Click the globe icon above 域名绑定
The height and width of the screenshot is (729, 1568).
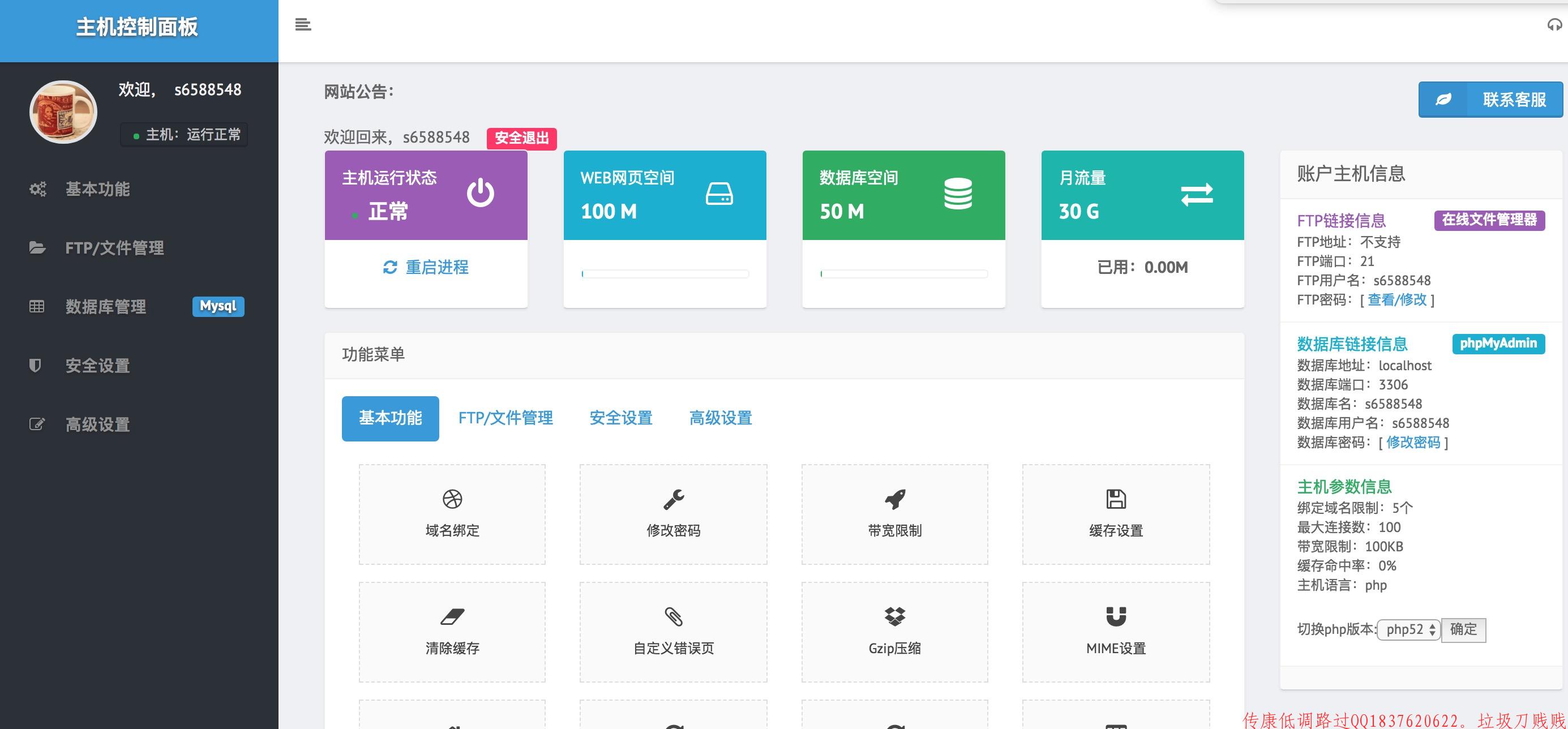[x=452, y=499]
